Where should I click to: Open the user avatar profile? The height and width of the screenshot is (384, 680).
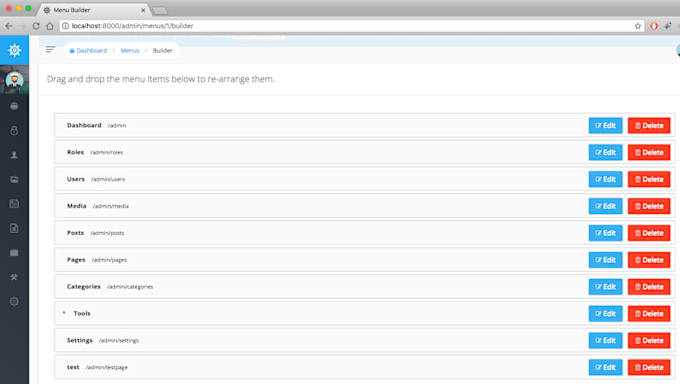(14, 80)
